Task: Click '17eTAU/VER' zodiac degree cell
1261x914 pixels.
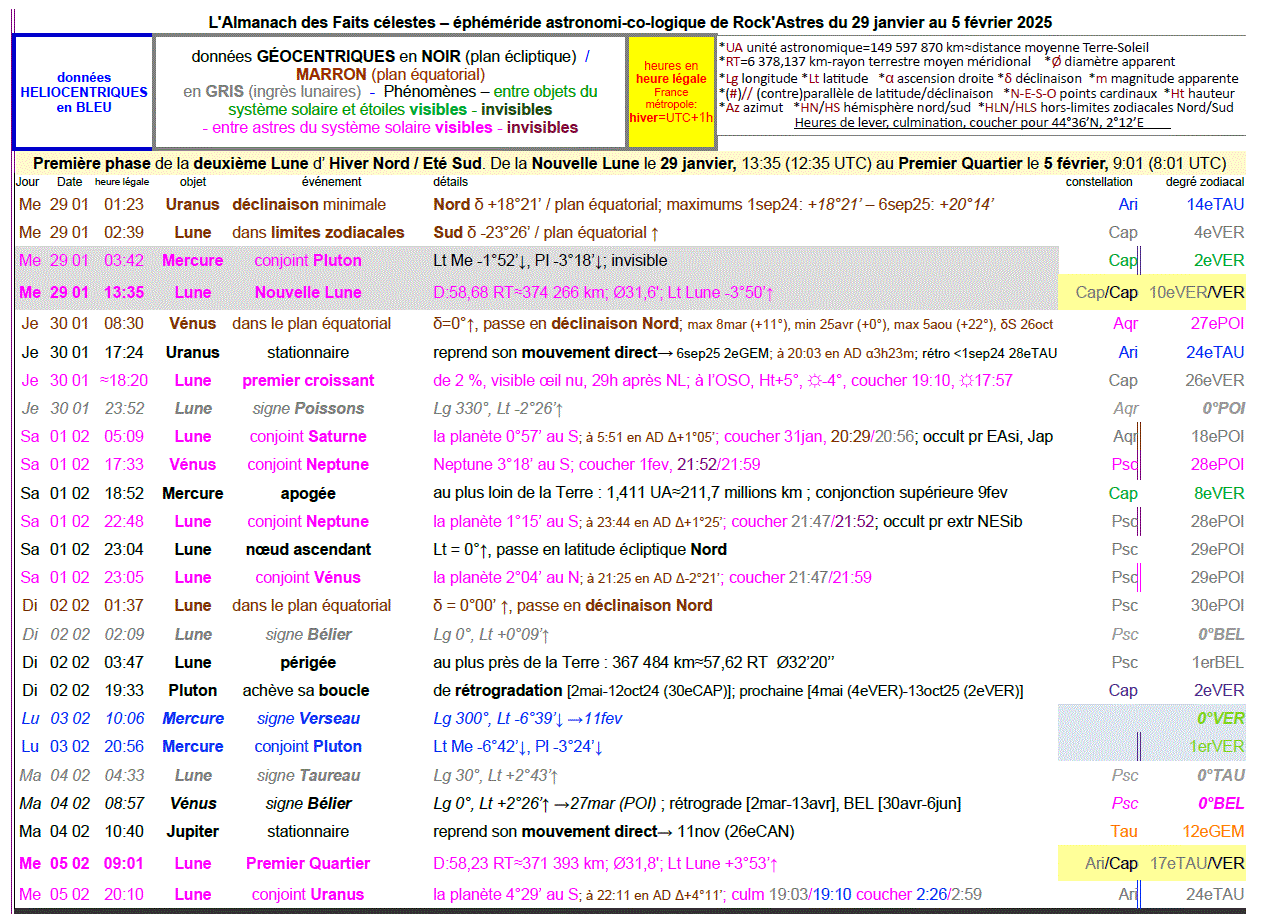Action: tap(1197, 863)
